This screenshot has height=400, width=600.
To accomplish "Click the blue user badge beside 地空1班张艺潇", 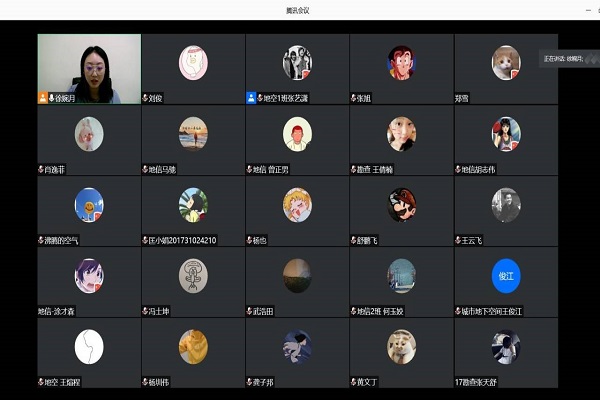I will point(251,98).
